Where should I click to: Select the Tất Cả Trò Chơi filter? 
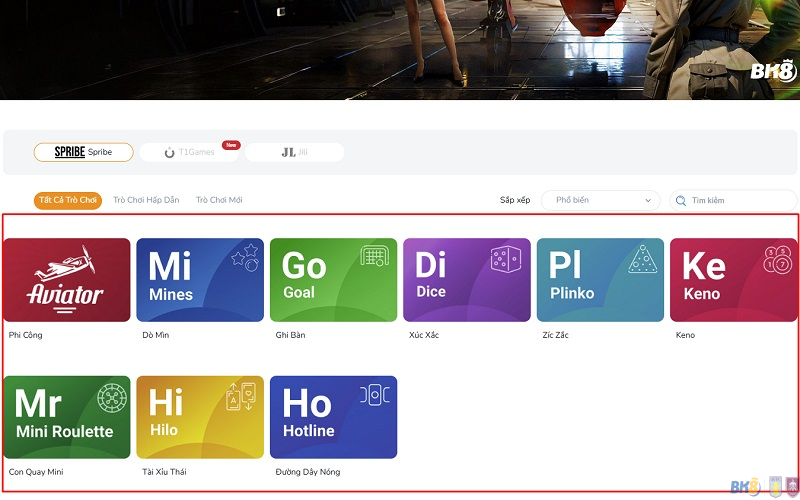(x=68, y=200)
